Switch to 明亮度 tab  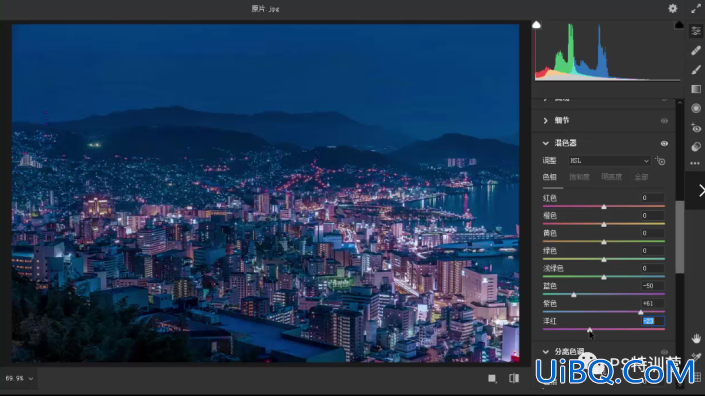611,177
